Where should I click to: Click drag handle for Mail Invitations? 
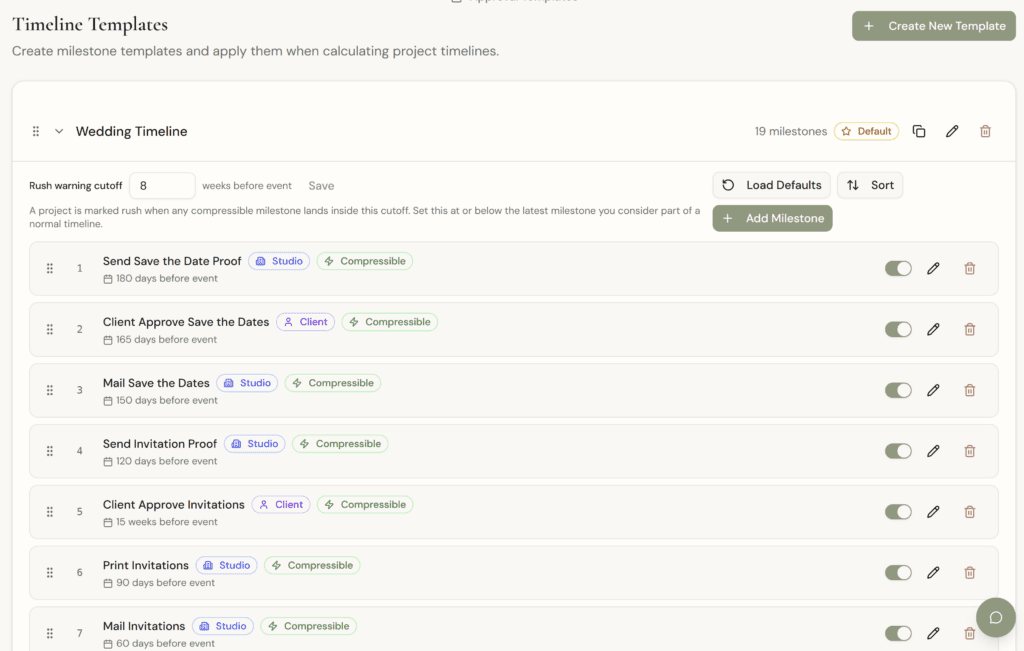(x=50, y=633)
